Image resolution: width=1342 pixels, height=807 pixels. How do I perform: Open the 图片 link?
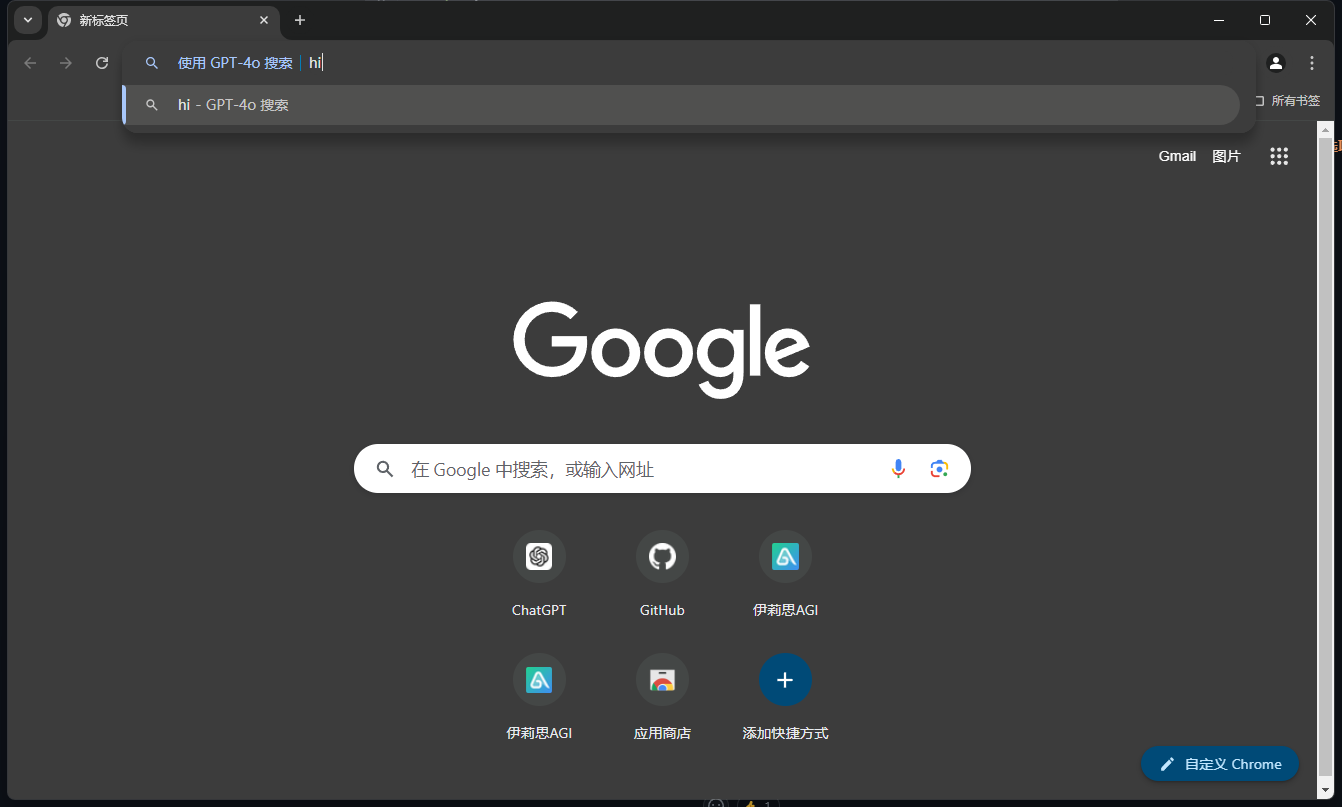pos(1227,156)
